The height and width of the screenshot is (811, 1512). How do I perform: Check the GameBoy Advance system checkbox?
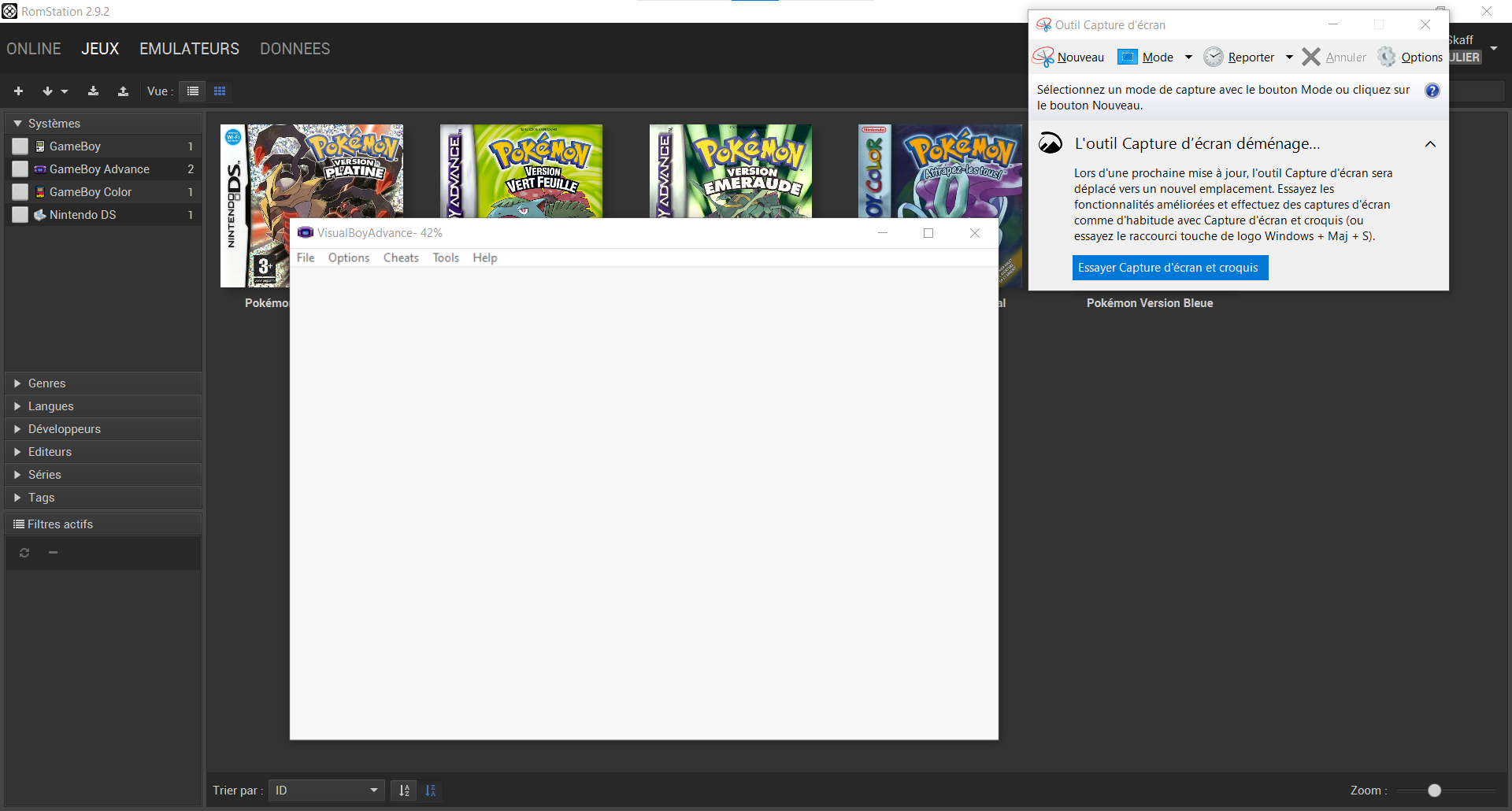(20, 169)
